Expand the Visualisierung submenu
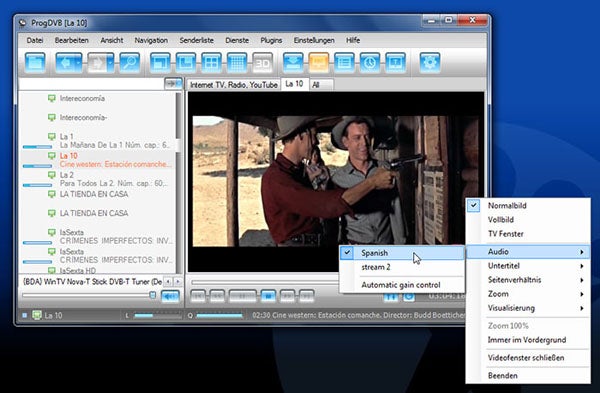 point(528,308)
